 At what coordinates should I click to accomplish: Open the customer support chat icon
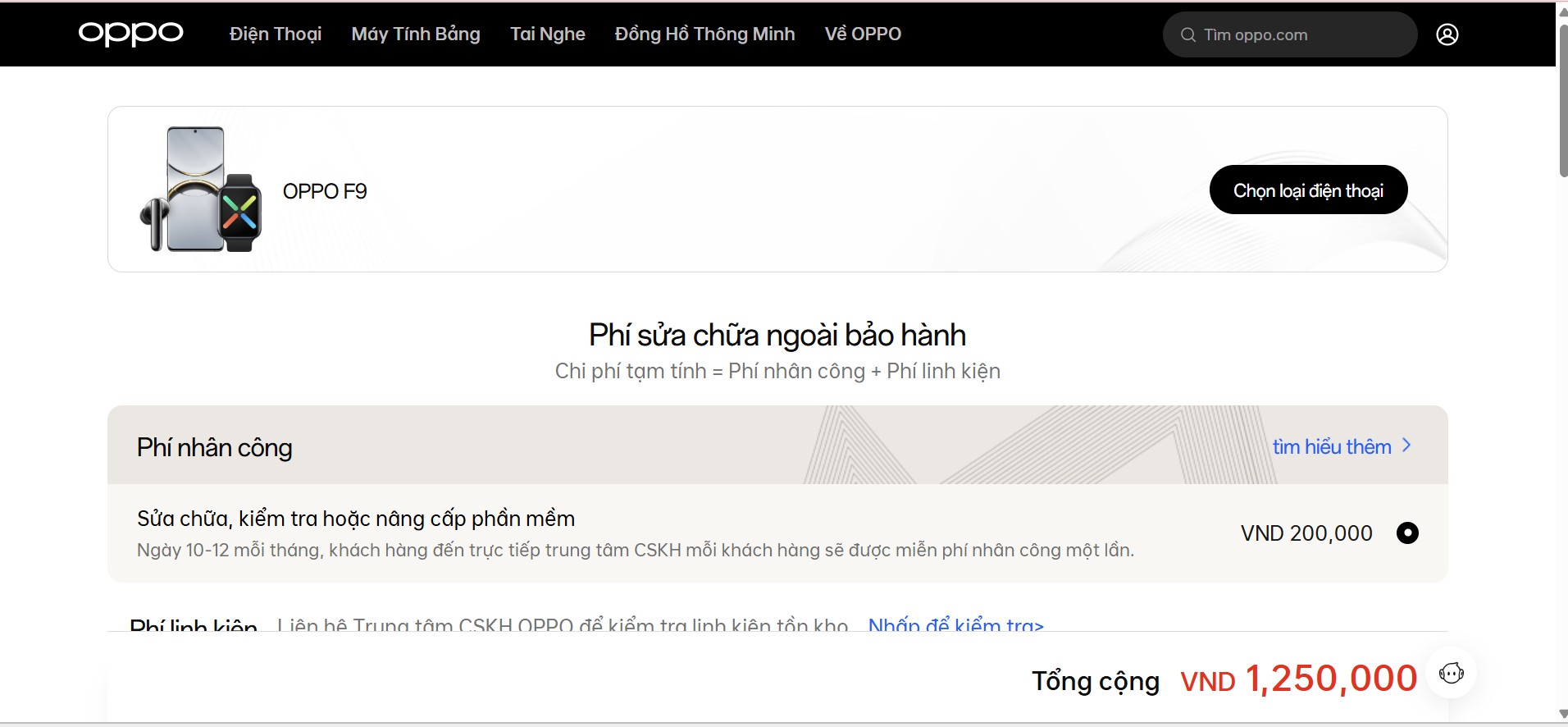click(1451, 674)
